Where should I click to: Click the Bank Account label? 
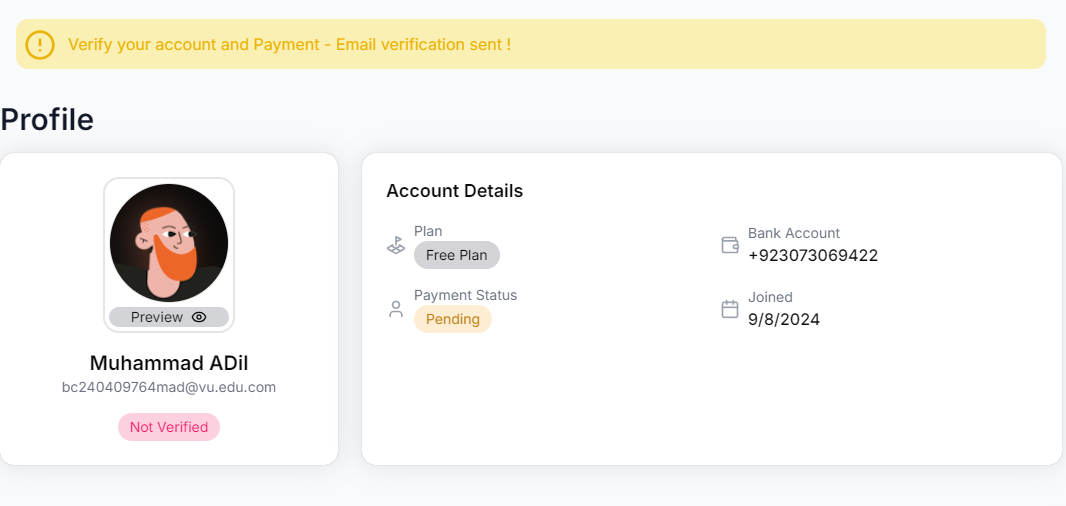(794, 233)
